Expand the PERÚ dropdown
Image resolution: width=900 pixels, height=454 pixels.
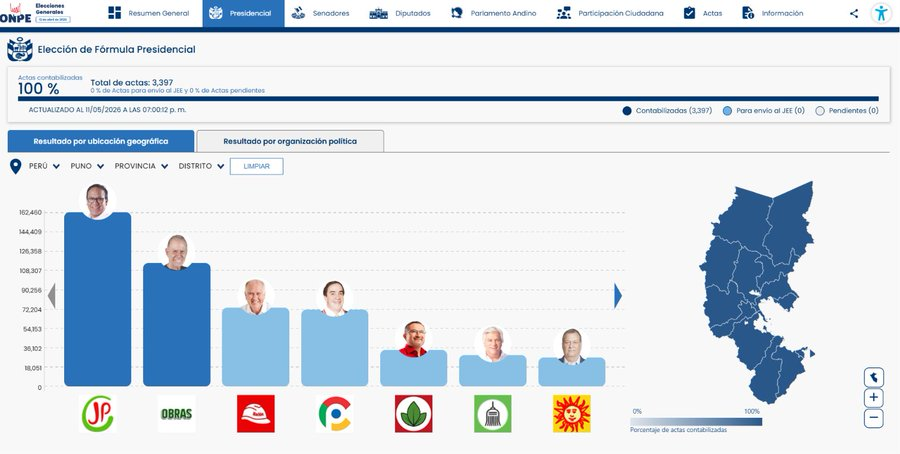coord(44,166)
